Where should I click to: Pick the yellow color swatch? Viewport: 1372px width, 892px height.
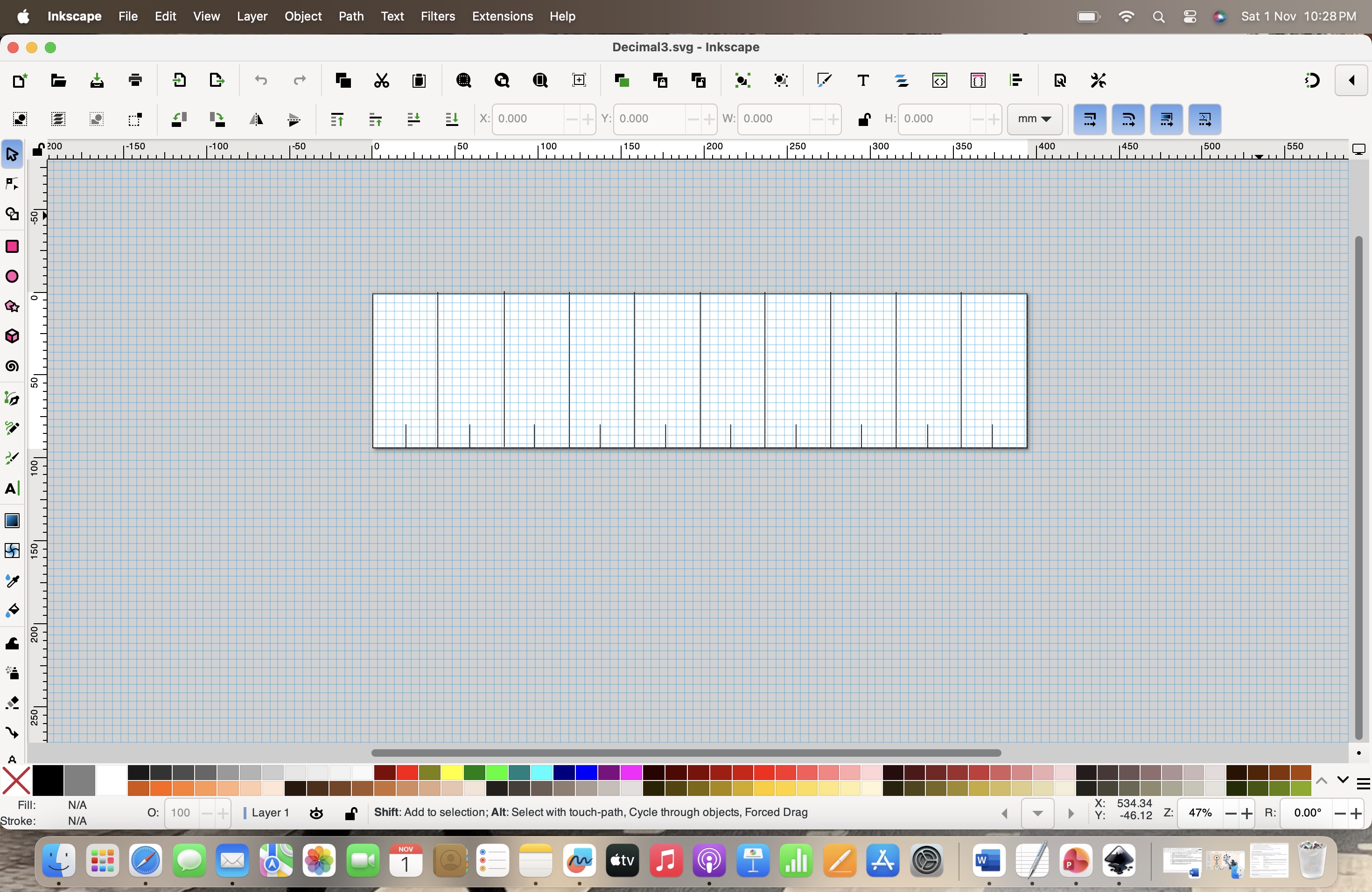pyautogui.click(x=453, y=772)
